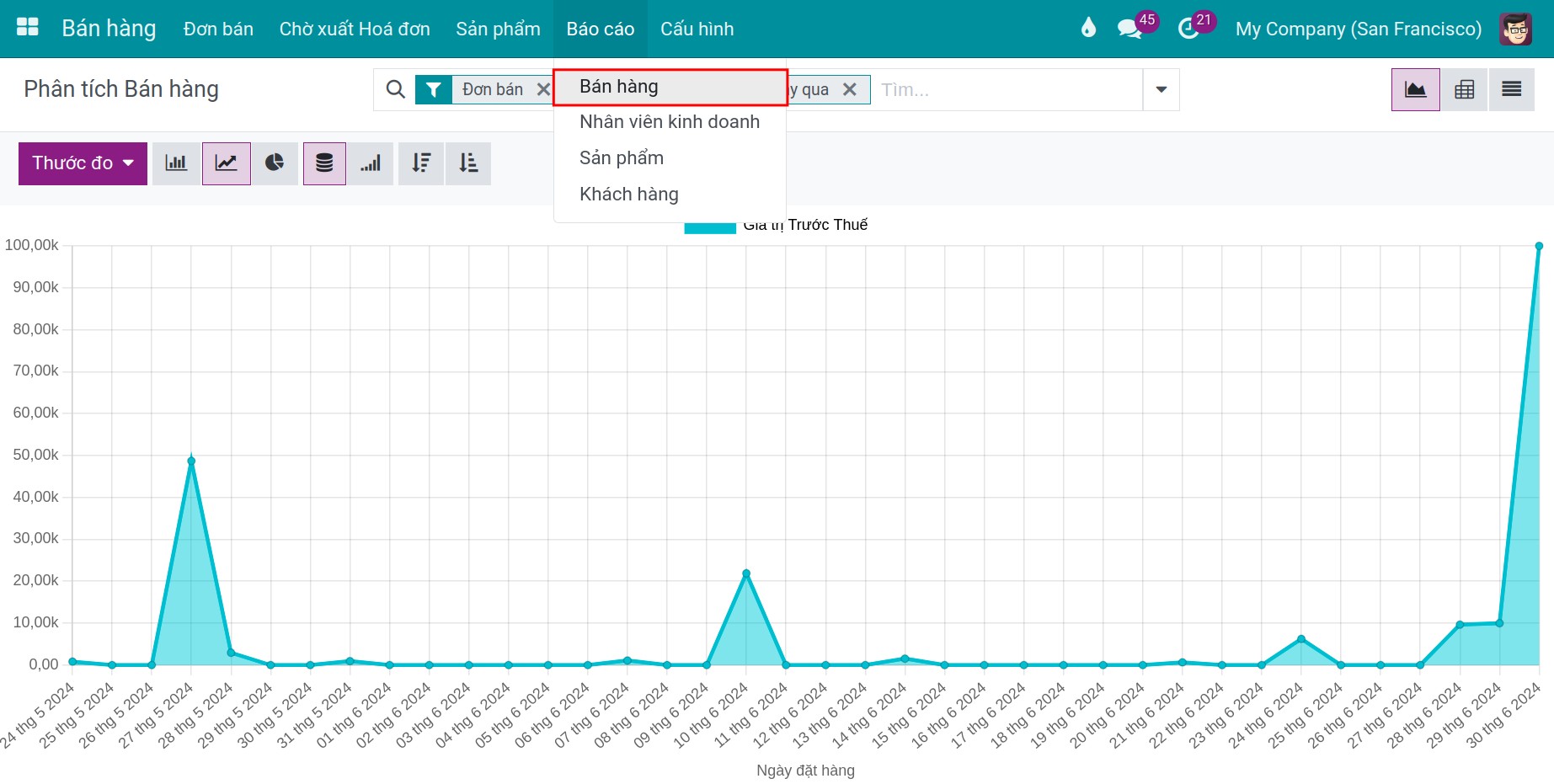This screenshot has width=1554, height=784.
Task: Choose Sản phẩm report from dropdown
Action: tap(670, 158)
